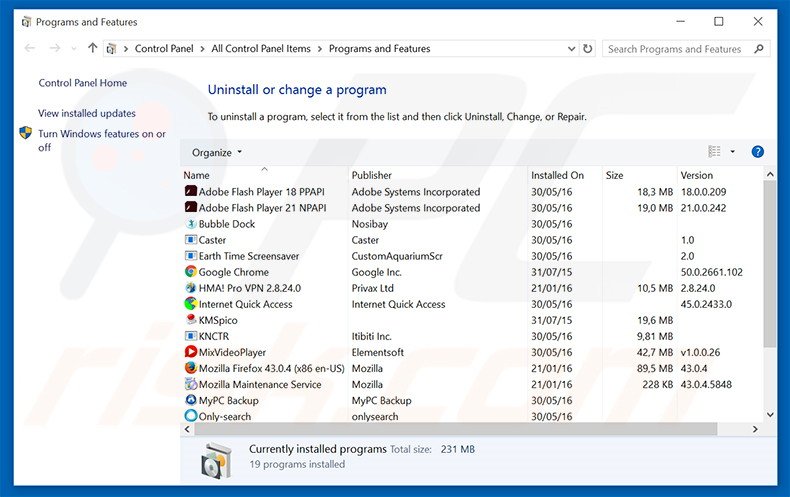Select the 'onlysearch' publisher cell
The width and height of the screenshot is (790, 497).
point(375,417)
